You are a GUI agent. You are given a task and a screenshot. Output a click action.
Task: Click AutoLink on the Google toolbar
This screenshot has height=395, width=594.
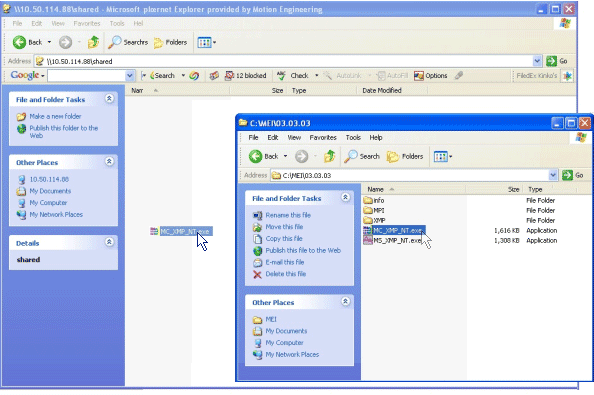pyautogui.click(x=343, y=76)
